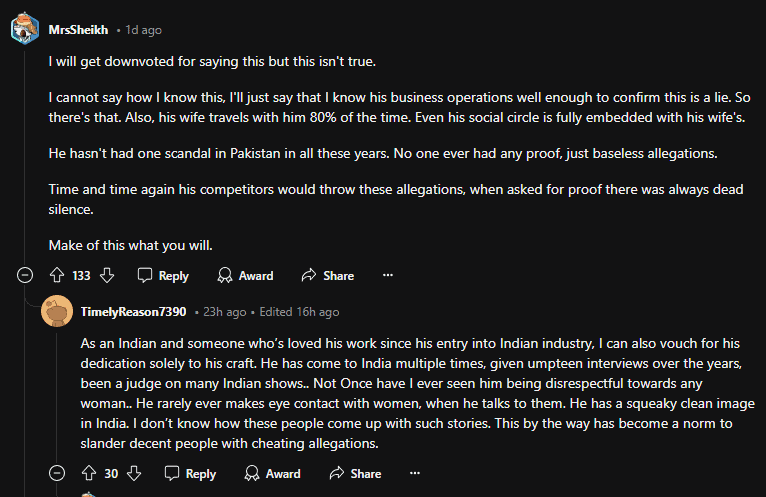The height and width of the screenshot is (497, 766).
Task: Downvote TimelyReason7390's reply
Action: (x=135, y=473)
